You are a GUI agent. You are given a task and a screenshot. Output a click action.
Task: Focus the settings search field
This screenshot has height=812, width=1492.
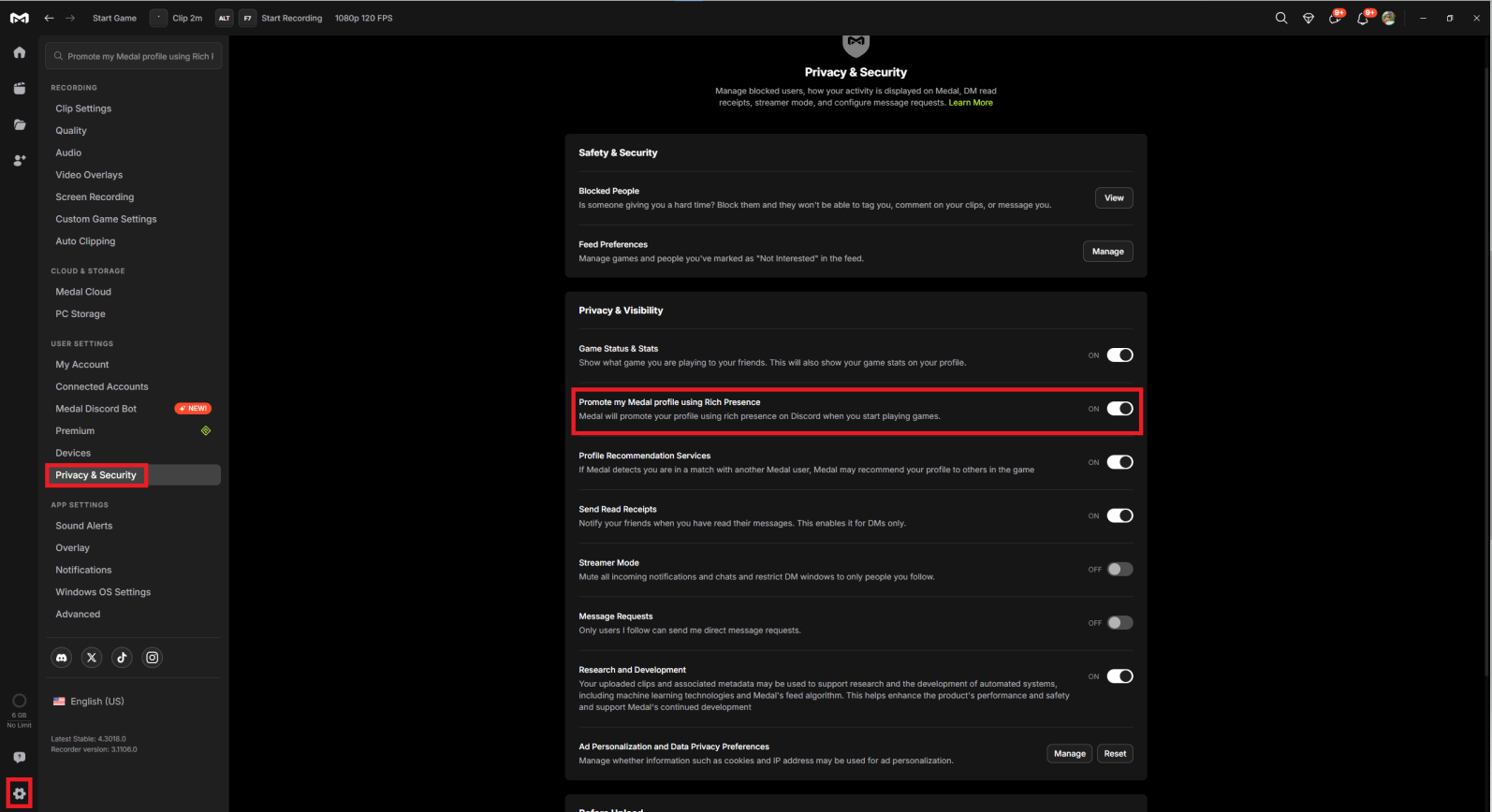133,56
